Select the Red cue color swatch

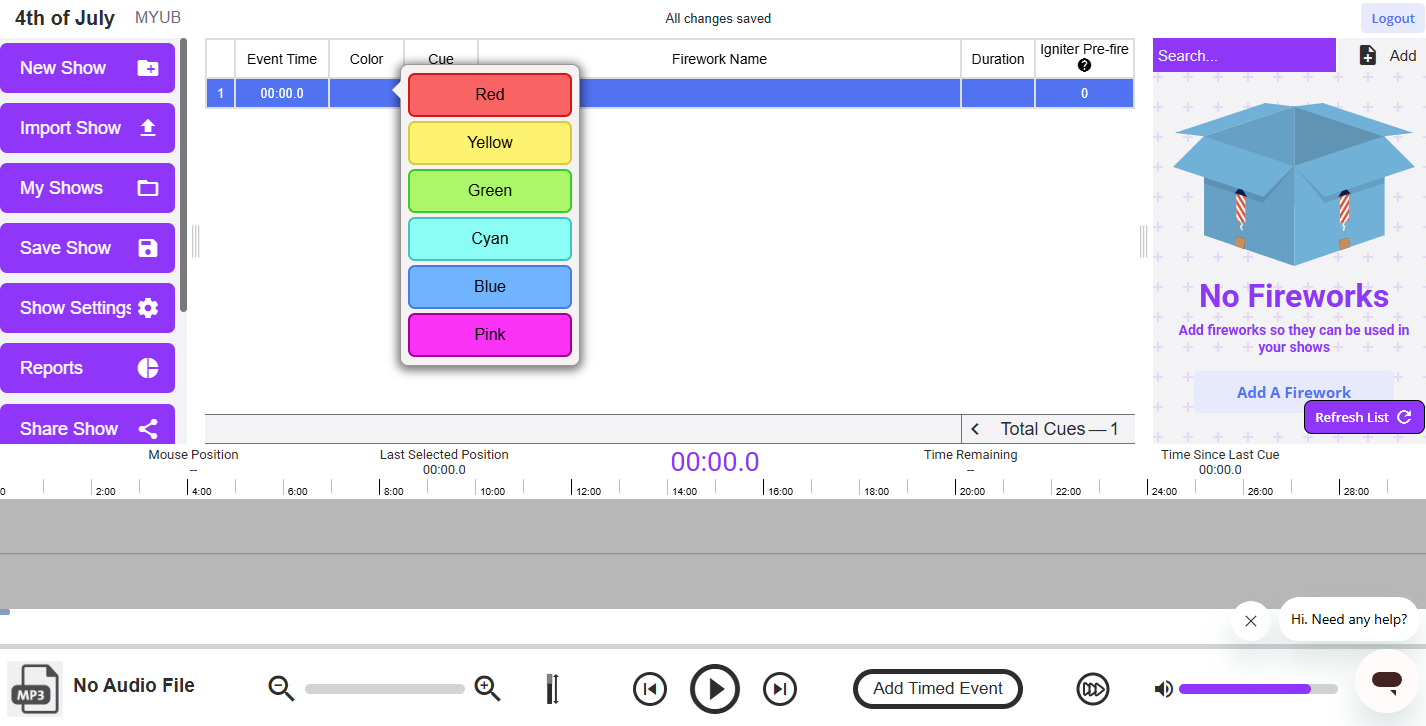pos(489,94)
